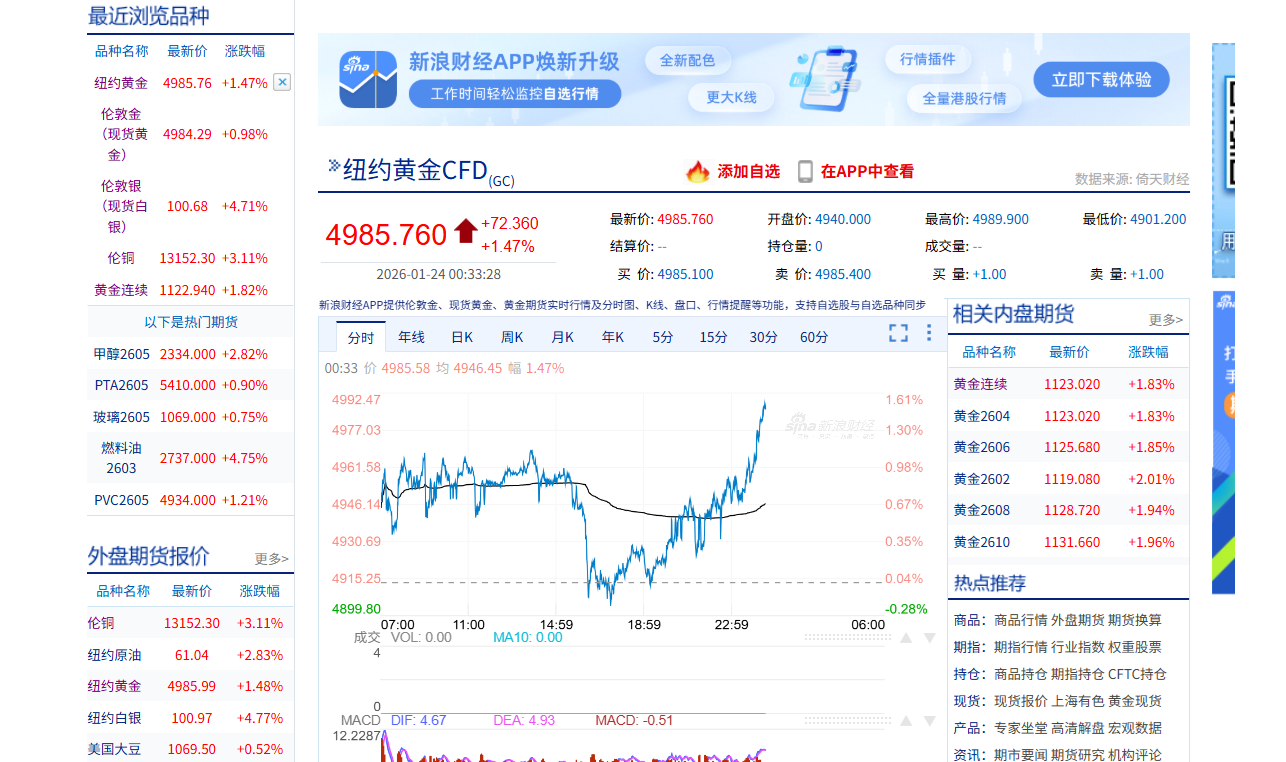Image resolution: width=1286 pixels, height=762 pixels.
Task: Click the 开盘价 4940.000 value
Action: click(x=843, y=219)
